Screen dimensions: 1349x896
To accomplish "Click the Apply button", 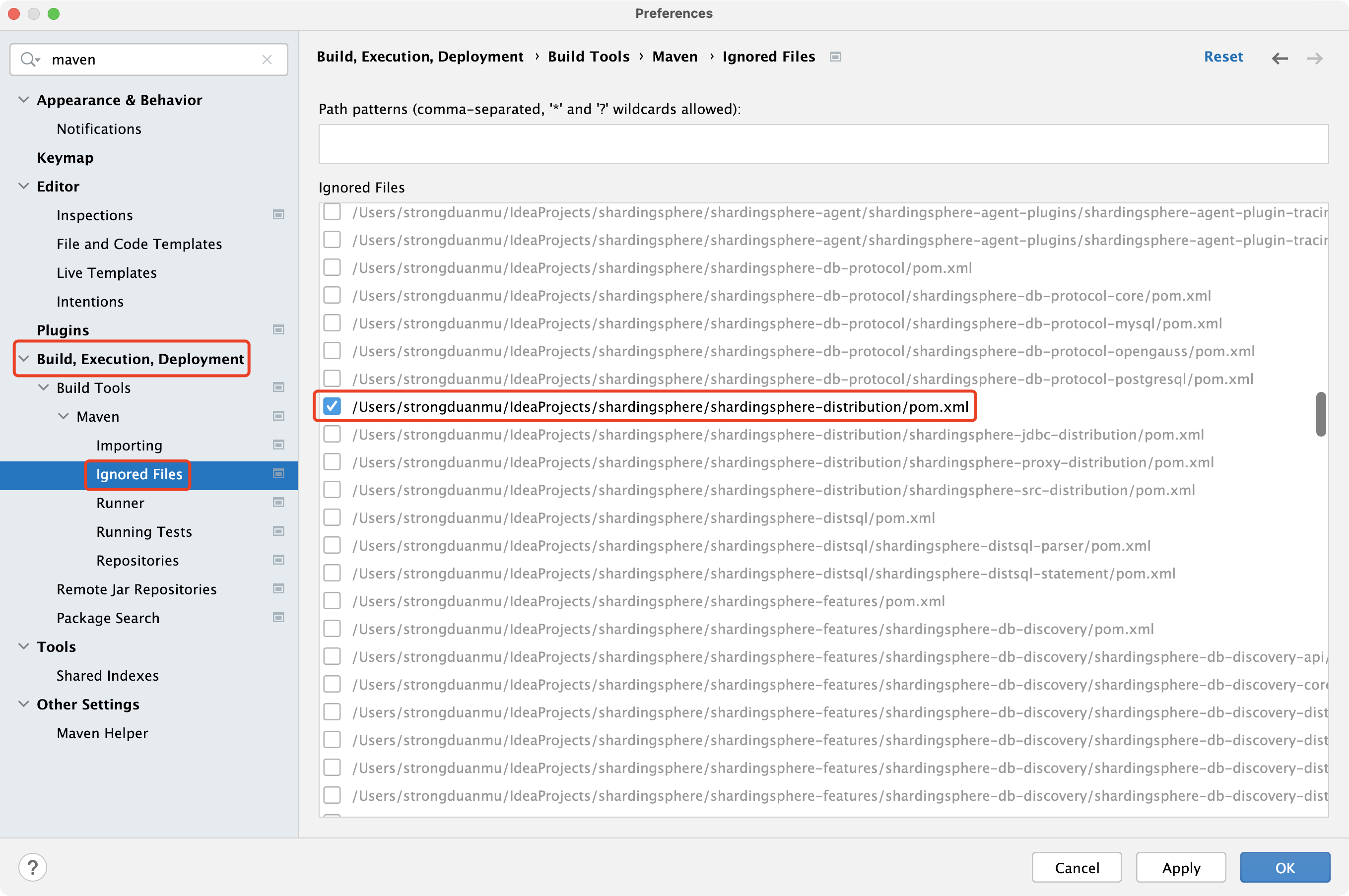I will tap(1180, 867).
